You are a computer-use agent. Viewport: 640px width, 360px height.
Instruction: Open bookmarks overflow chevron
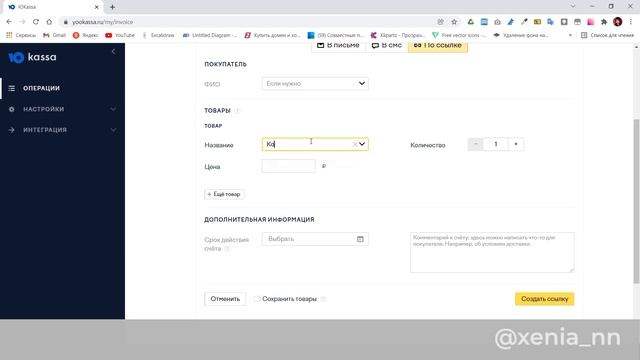click(x=570, y=35)
